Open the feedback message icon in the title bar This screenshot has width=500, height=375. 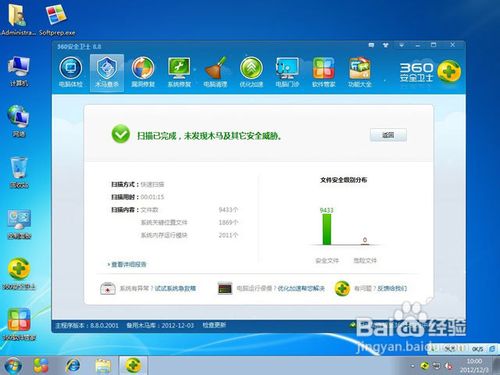[x=371, y=45]
